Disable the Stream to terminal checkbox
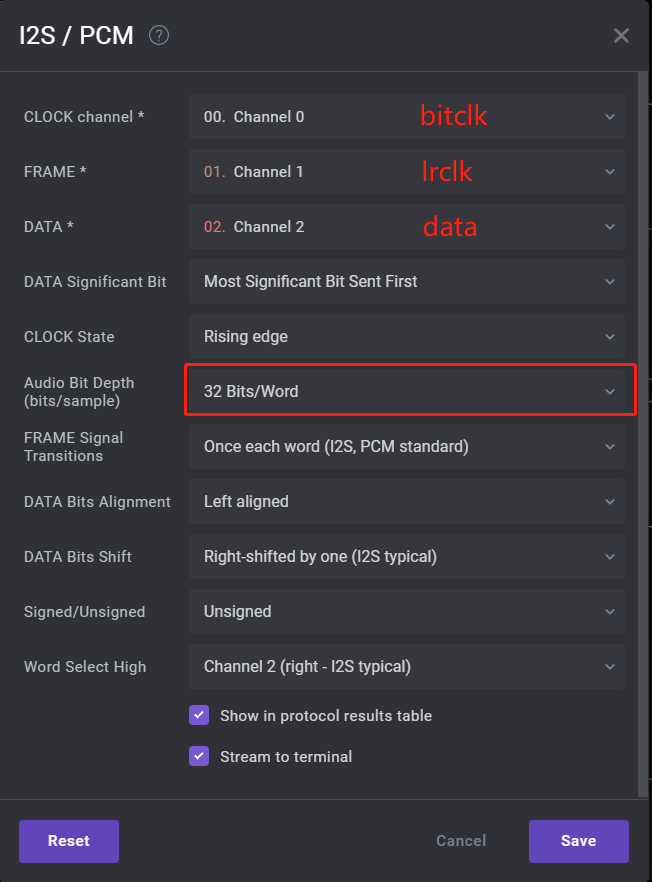652x882 pixels. pyautogui.click(x=199, y=756)
